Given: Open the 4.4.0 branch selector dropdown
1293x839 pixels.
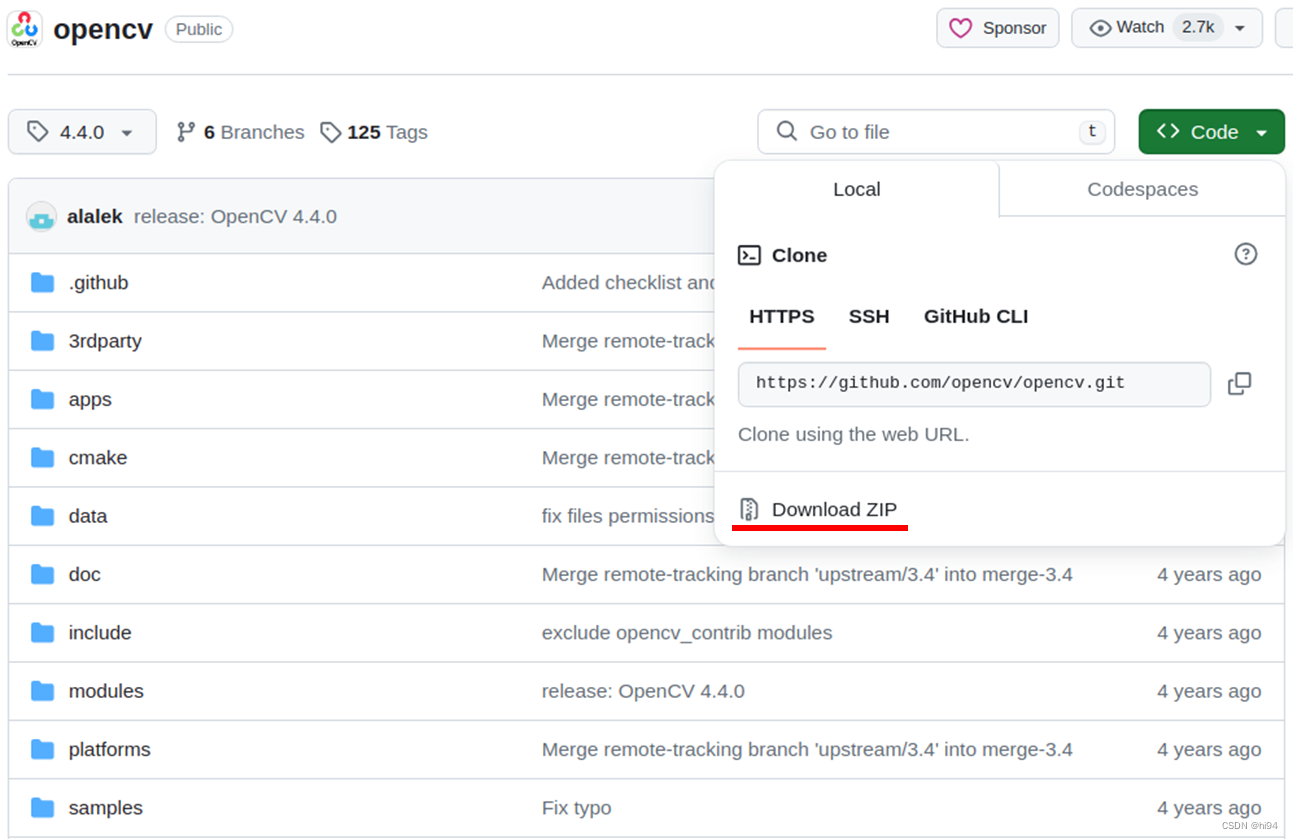Looking at the screenshot, I should pos(82,131).
